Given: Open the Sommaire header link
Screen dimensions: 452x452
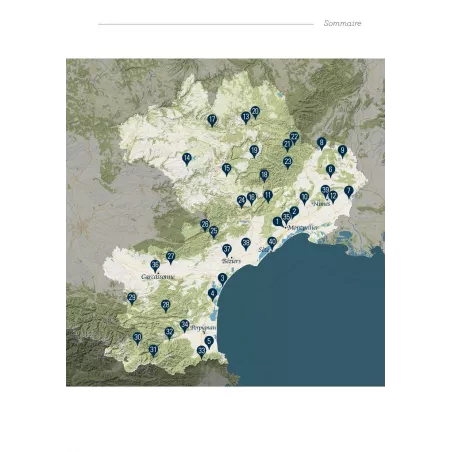Looking at the screenshot, I should pos(342,23).
